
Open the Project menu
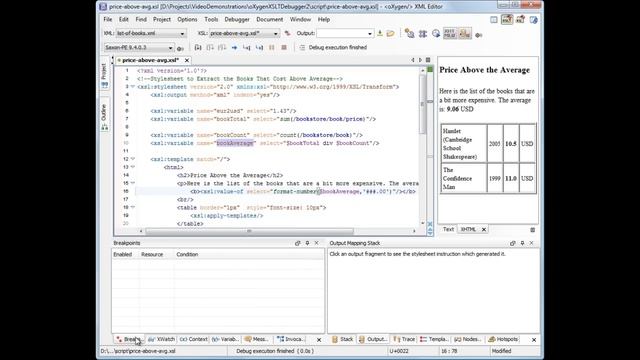(x=162, y=20)
